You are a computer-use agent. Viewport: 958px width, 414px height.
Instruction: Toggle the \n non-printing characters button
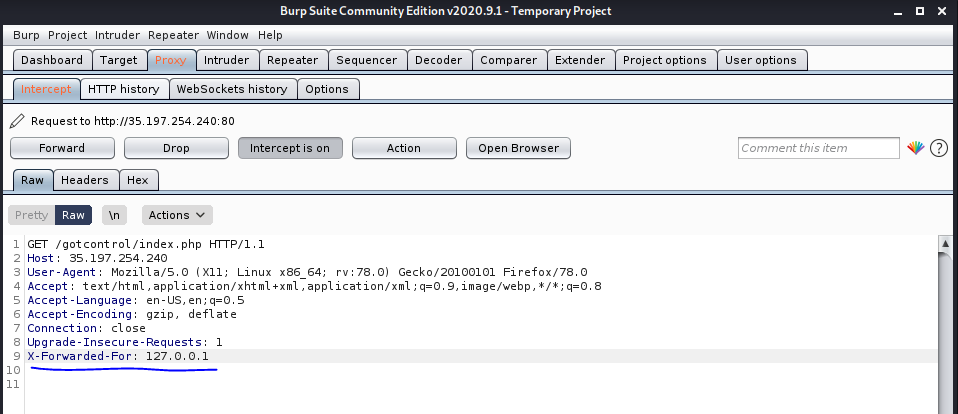pos(114,215)
